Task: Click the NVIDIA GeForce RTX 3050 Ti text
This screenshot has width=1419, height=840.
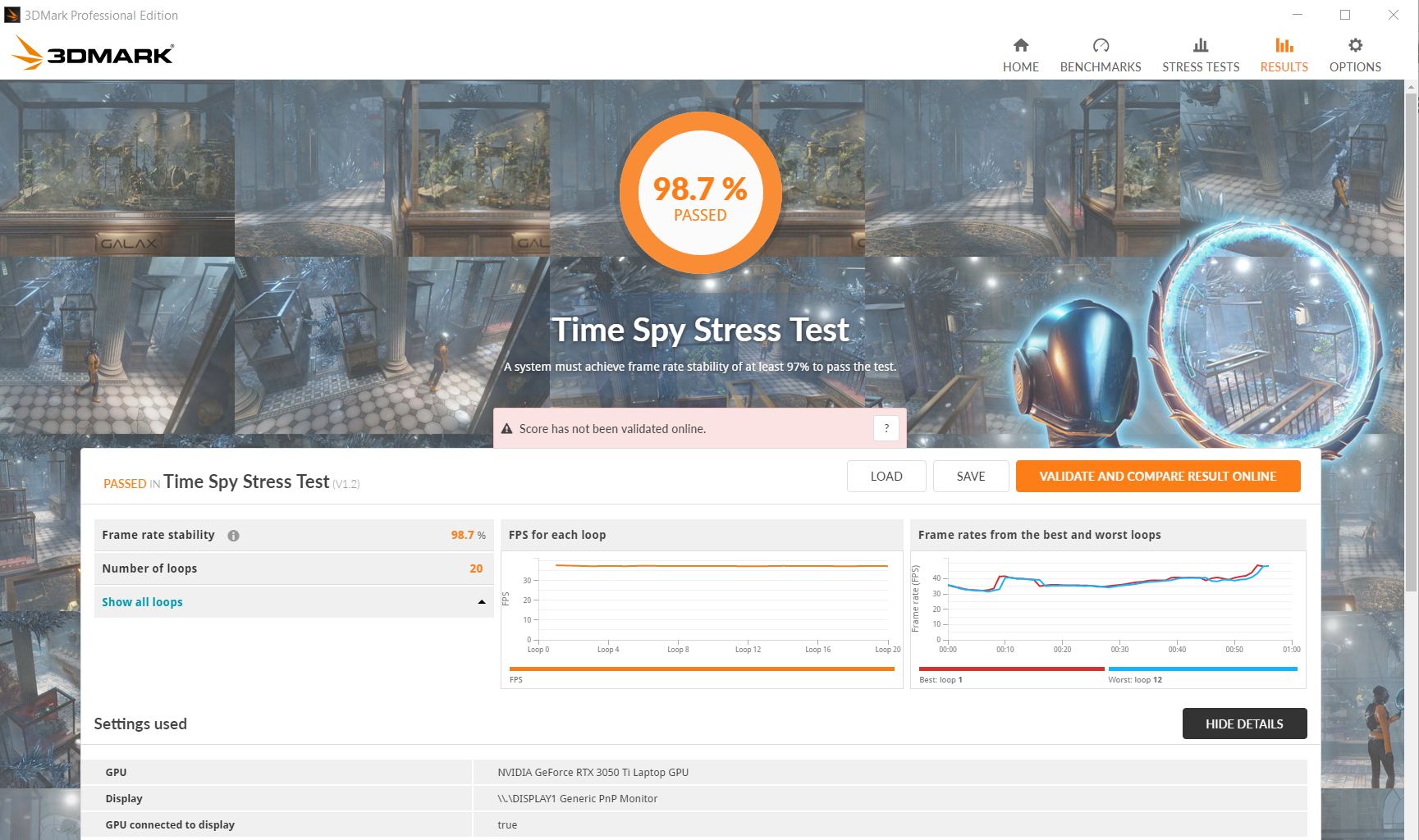Action: [593, 772]
